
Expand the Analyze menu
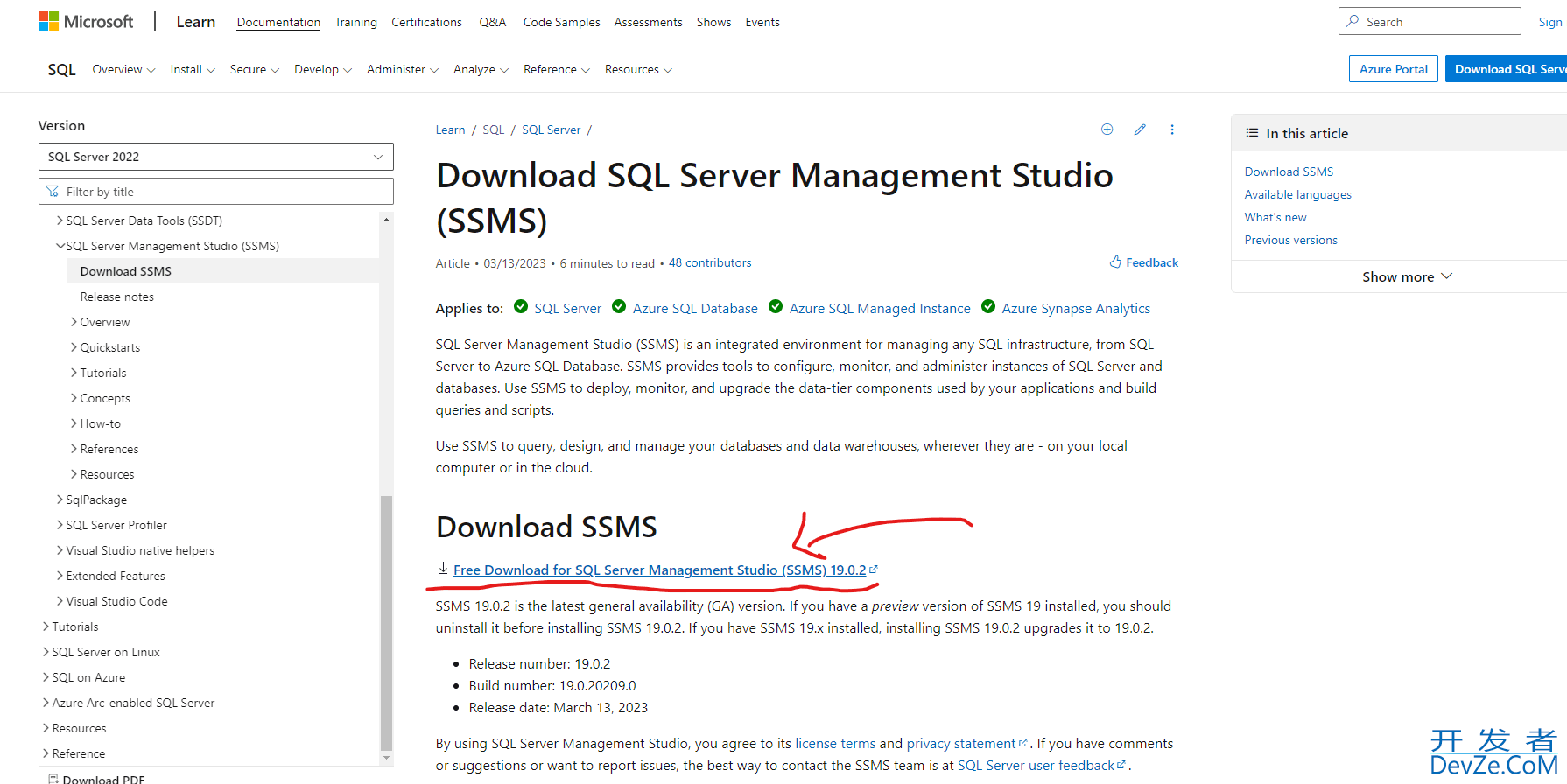coord(481,69)
